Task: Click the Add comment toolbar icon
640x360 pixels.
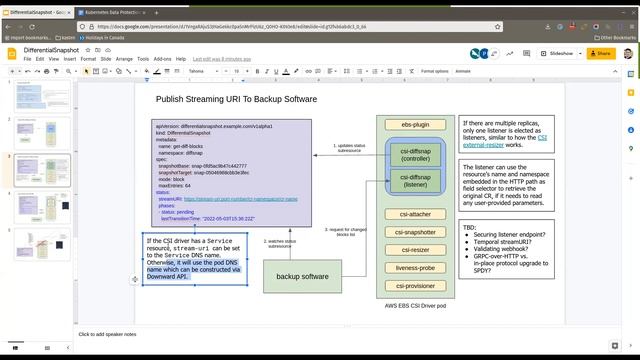Action: point(318,71)
